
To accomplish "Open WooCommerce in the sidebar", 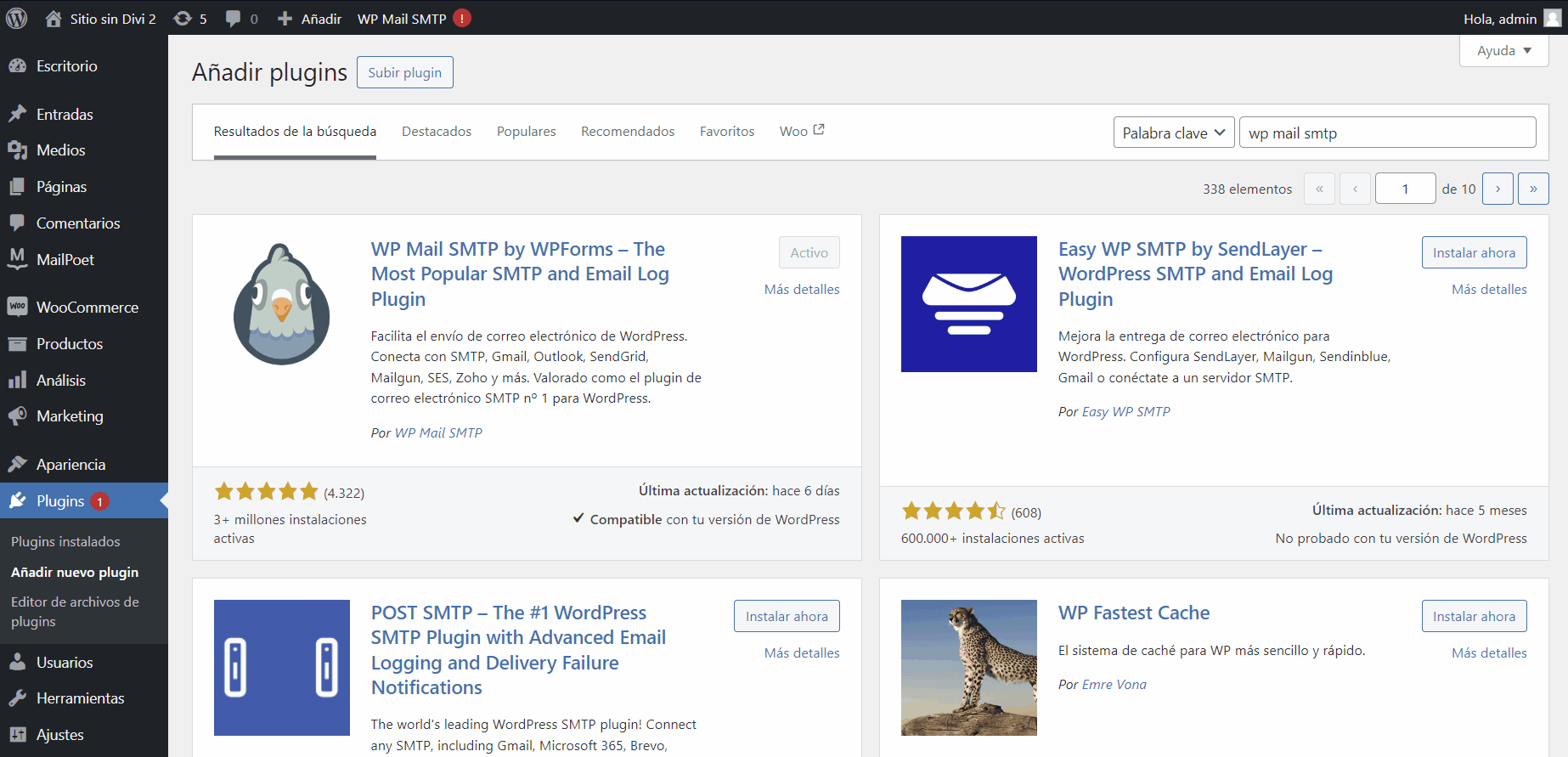I will 87,308.
